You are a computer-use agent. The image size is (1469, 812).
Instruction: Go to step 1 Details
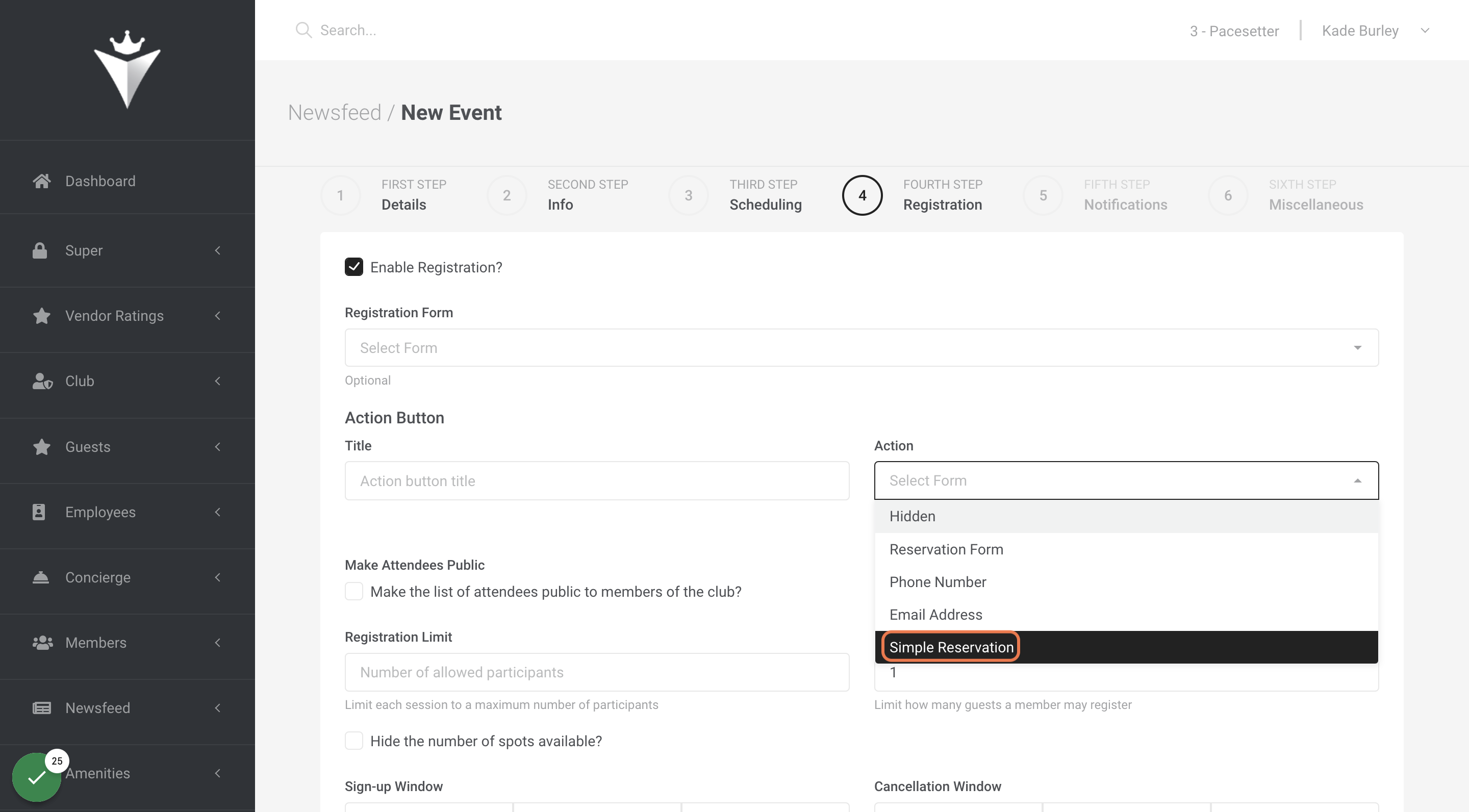385,195
